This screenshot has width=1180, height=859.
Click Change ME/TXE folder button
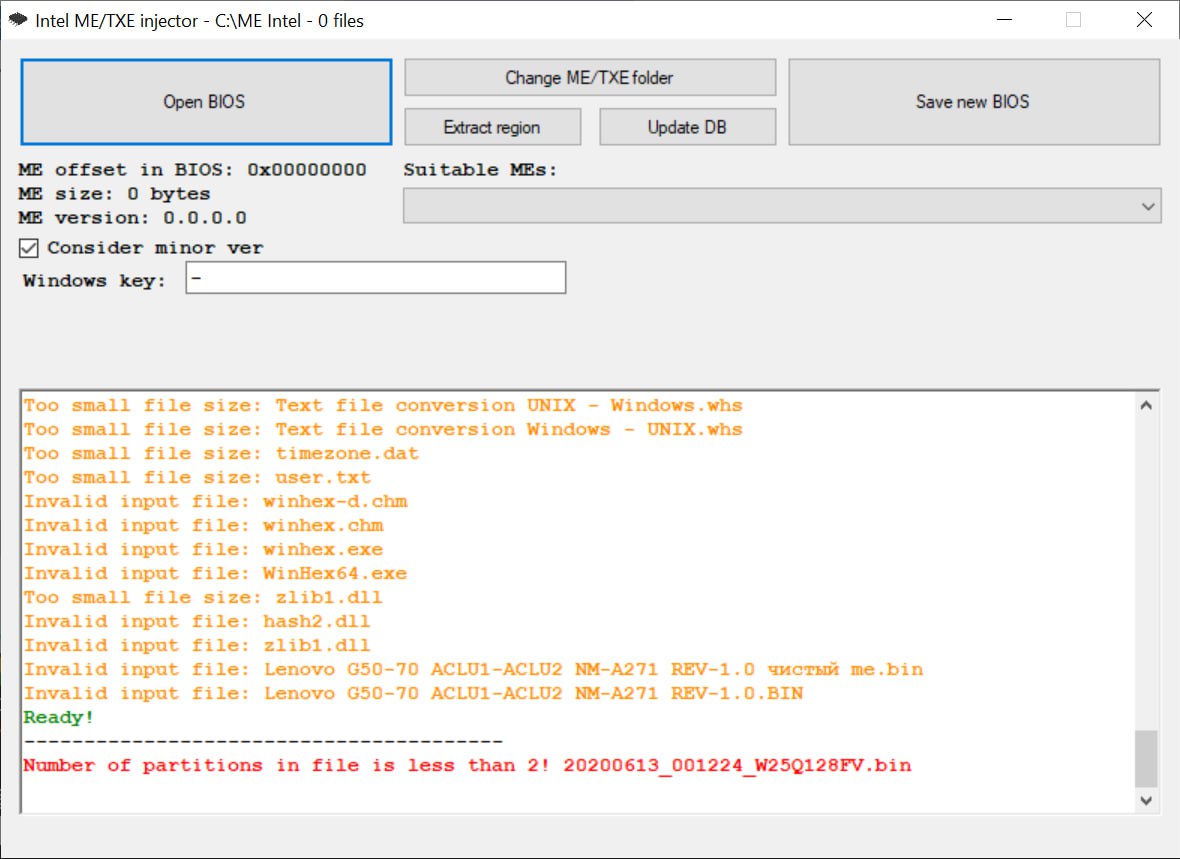[x=590, y=78]
